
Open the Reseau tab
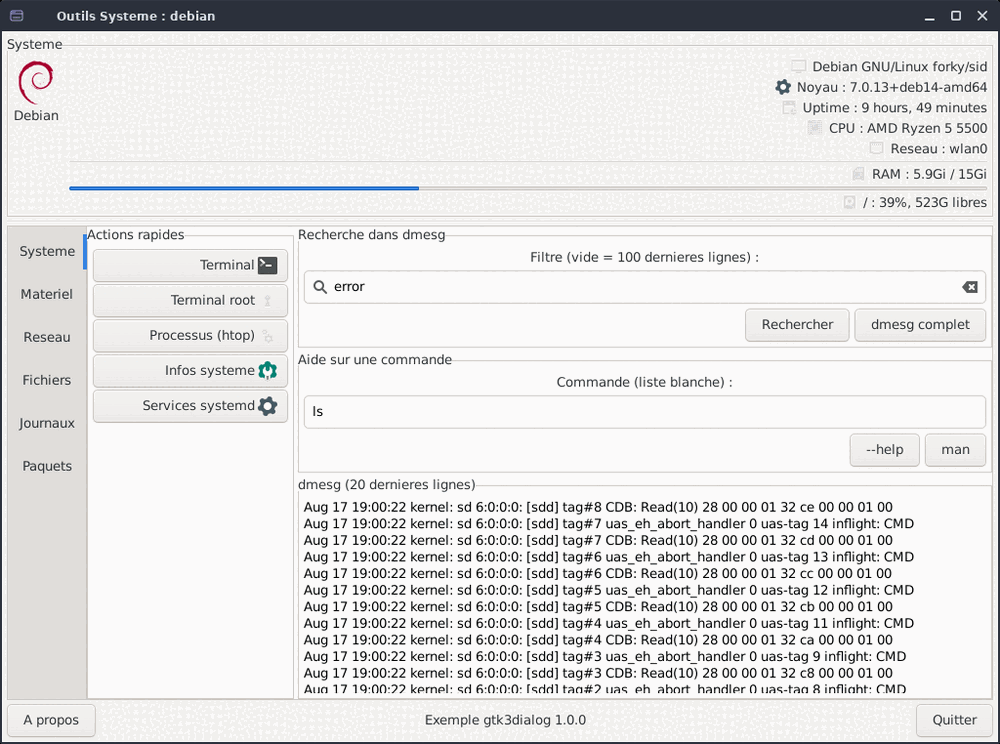(47, 337)
